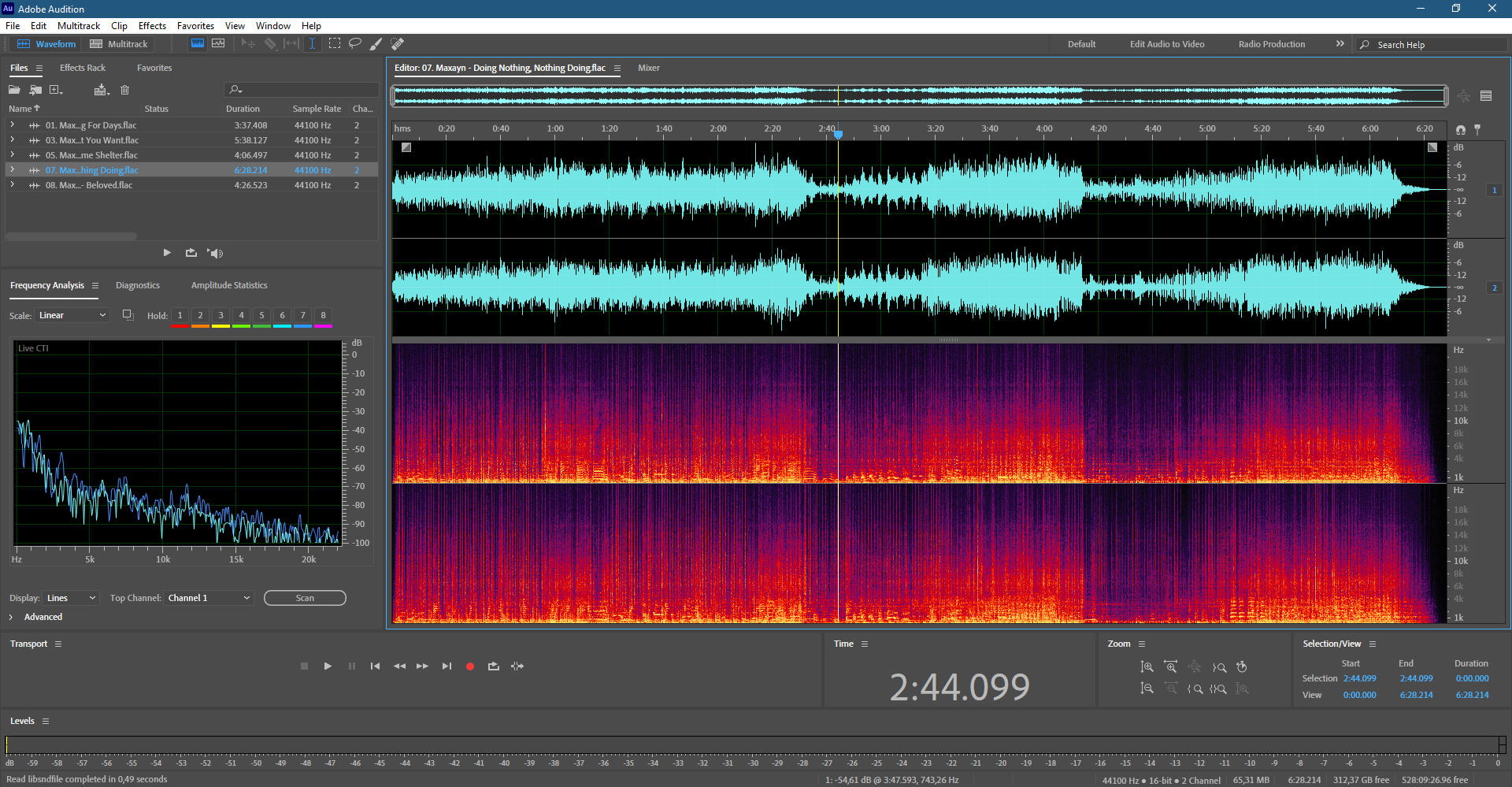The height and width of the screenshot is (787, 1512).
Task: Expand 01. Max..g For Days.flac row
Action: (x=12, y=125)
